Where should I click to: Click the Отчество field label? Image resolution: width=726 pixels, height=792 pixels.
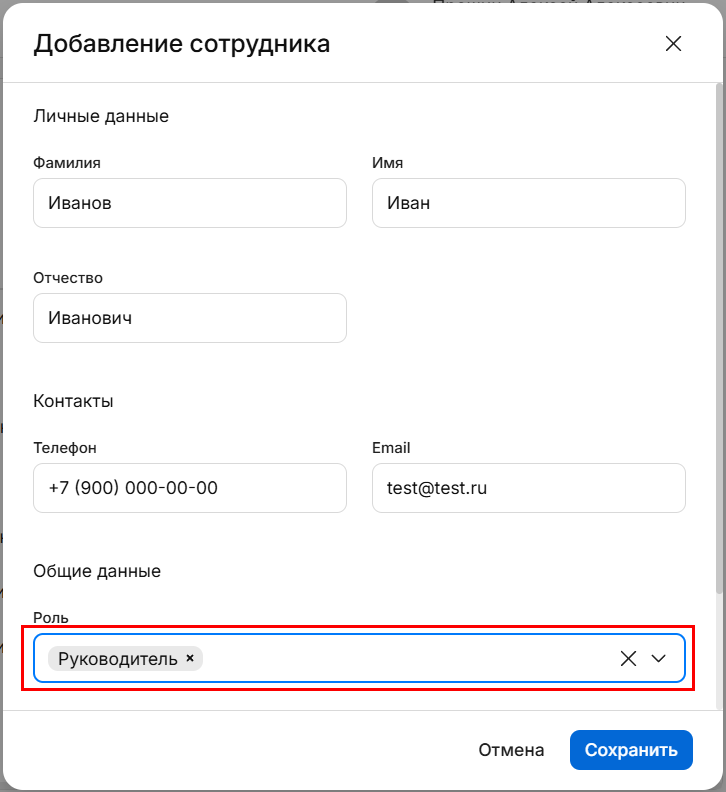coord(68,277)
